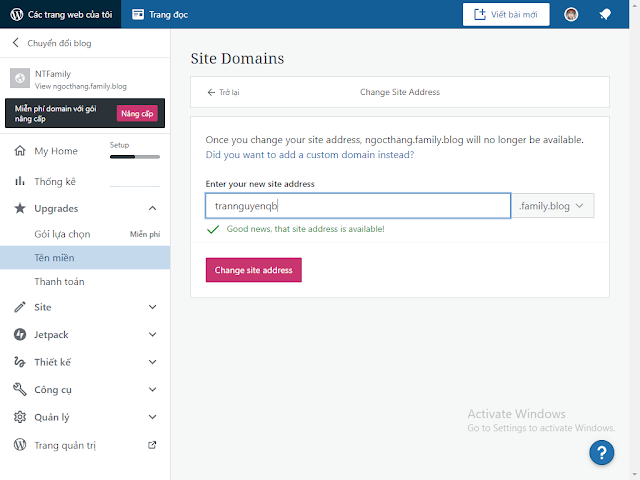
Task: Click the Quản lý gear icon
Action: 20,417
